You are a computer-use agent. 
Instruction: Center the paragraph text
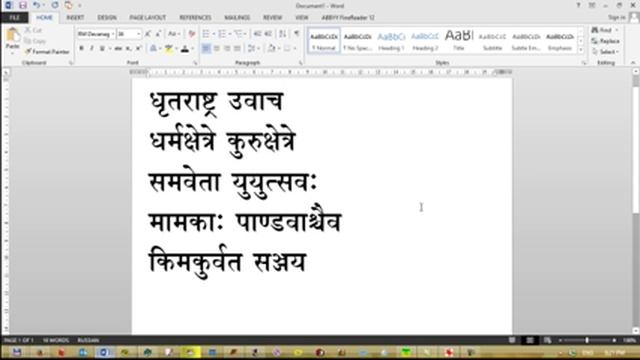pyautogui.click(x=216, y=49)
